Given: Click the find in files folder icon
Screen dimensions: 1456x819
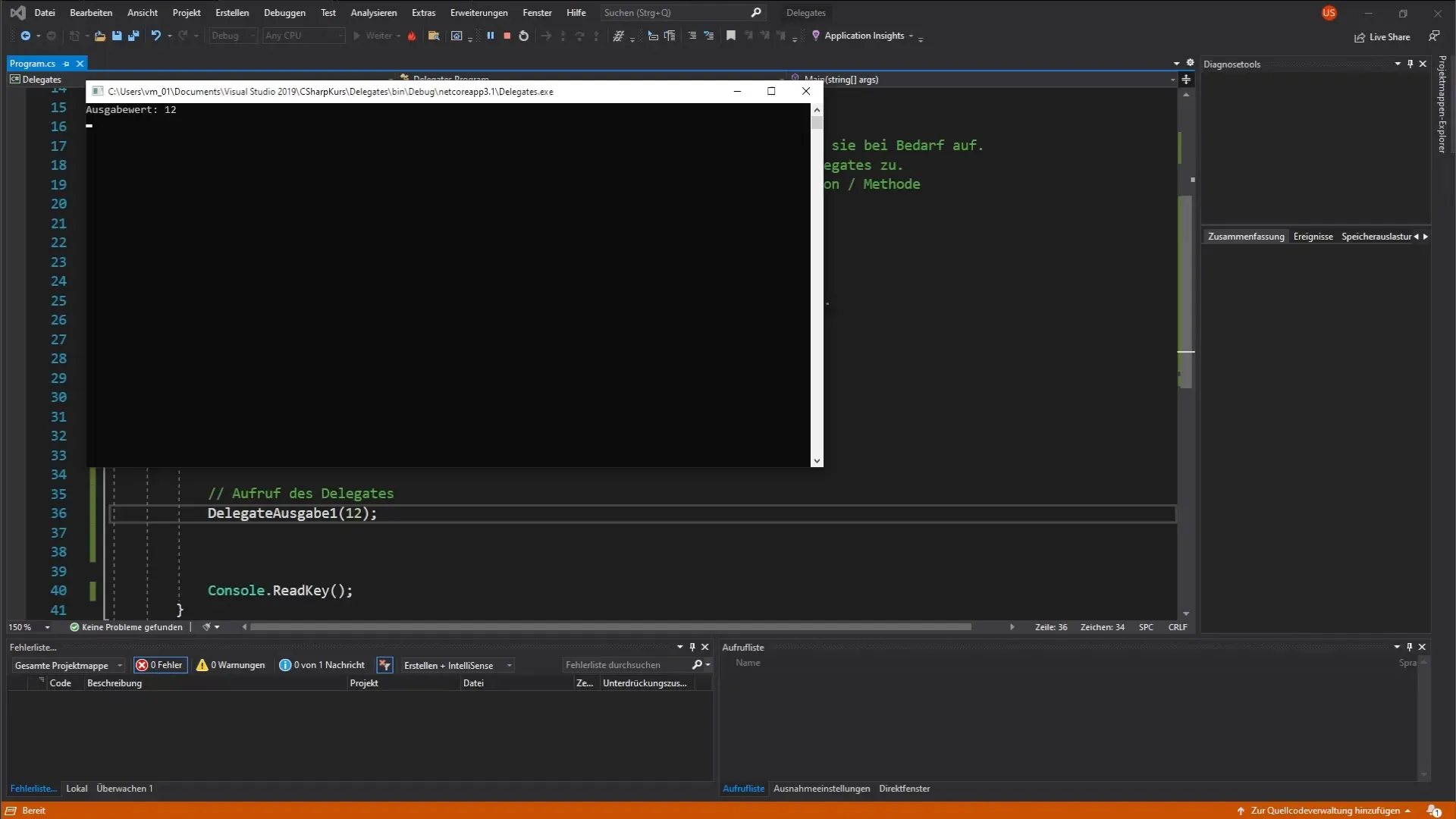Looking at the screenshot, I should coord(434,36).
